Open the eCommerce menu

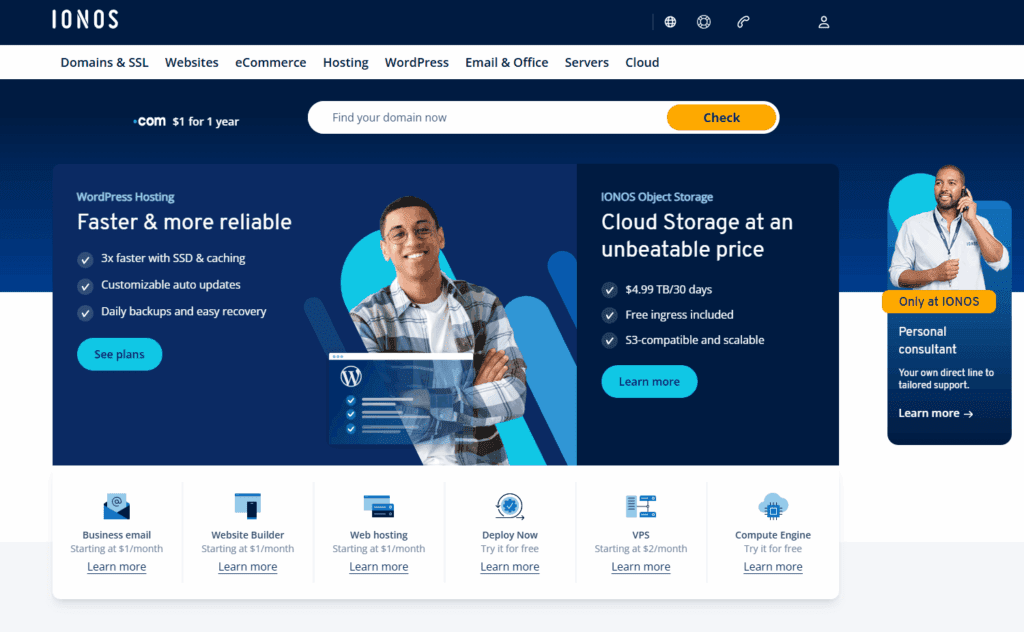(270, 63)
